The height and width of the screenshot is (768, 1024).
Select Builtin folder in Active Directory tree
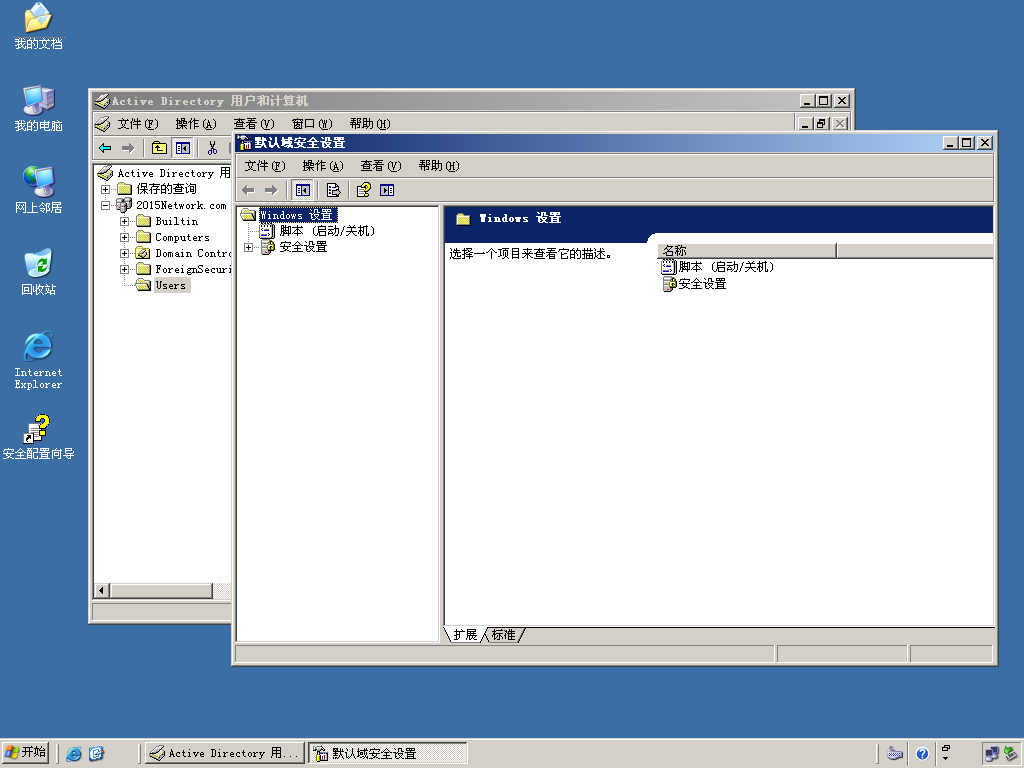(177, 221)
